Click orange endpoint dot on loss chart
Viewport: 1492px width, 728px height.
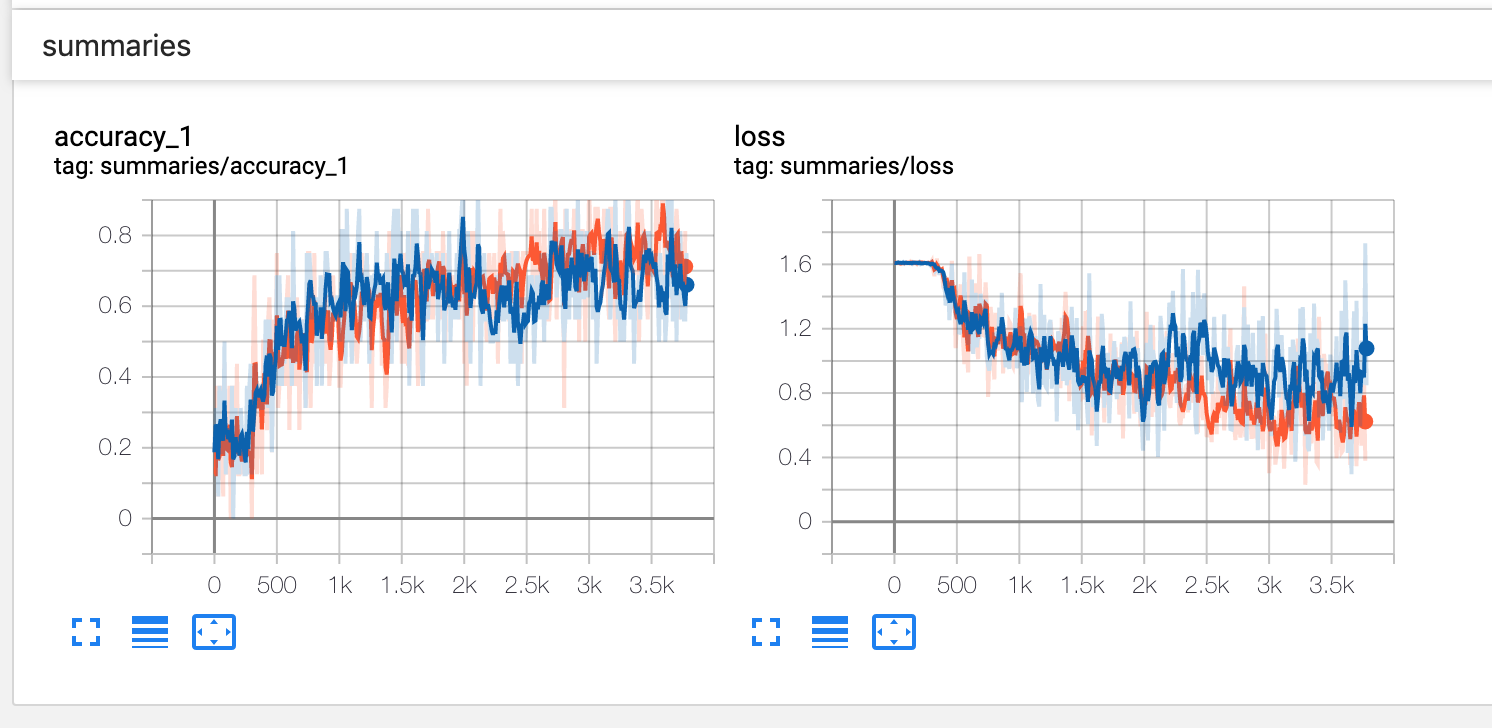coord(1366,421)
